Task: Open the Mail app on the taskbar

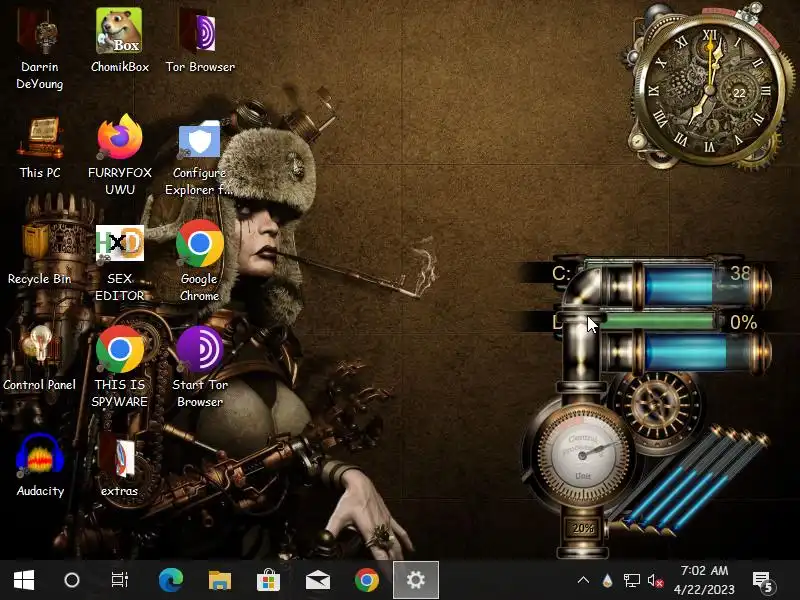Action: click(x=317, y=580)
